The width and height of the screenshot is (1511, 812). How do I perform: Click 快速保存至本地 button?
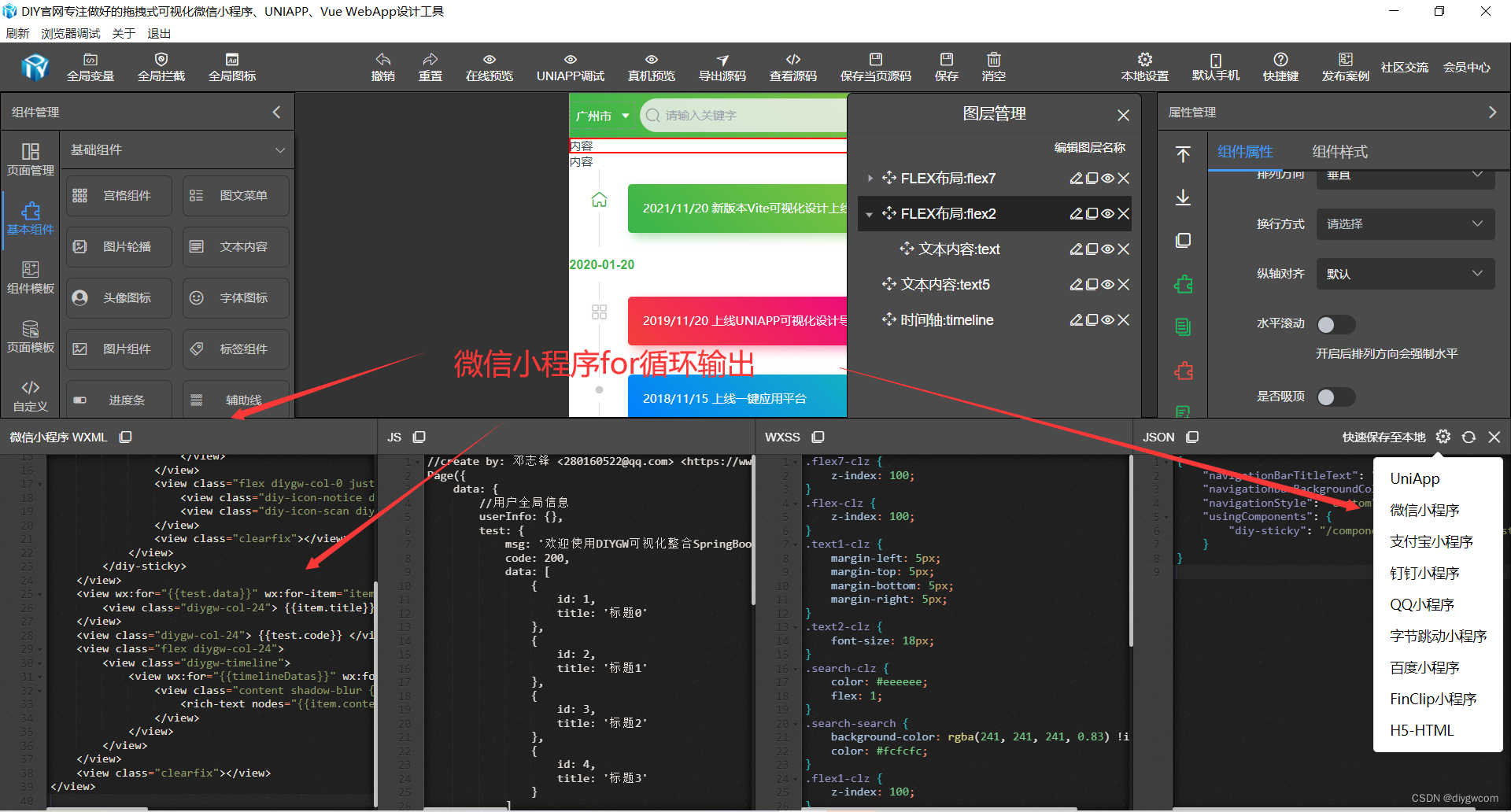(1384, 437)
